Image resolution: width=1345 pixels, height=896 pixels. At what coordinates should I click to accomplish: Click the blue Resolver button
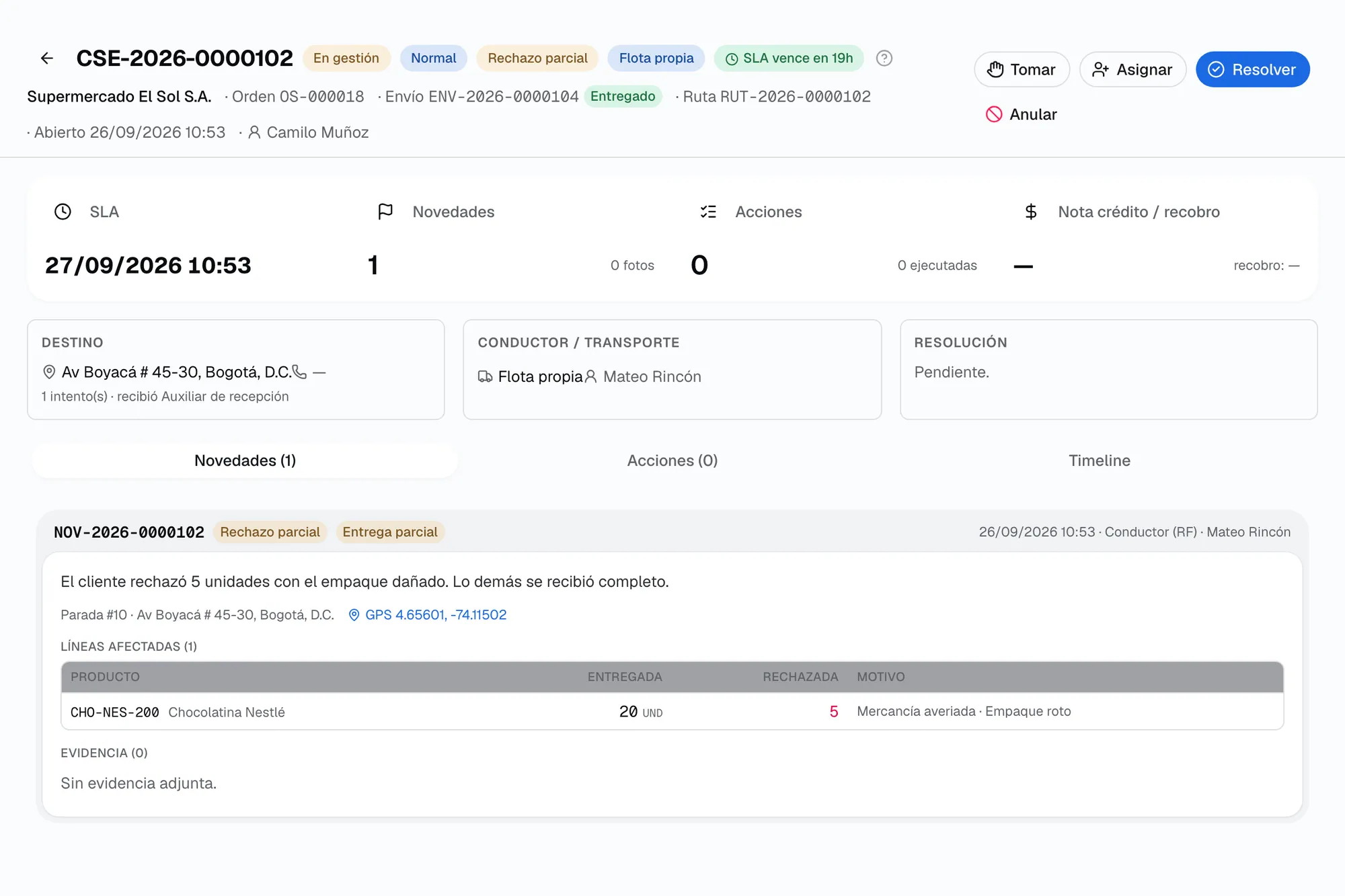pos(1252,69)
